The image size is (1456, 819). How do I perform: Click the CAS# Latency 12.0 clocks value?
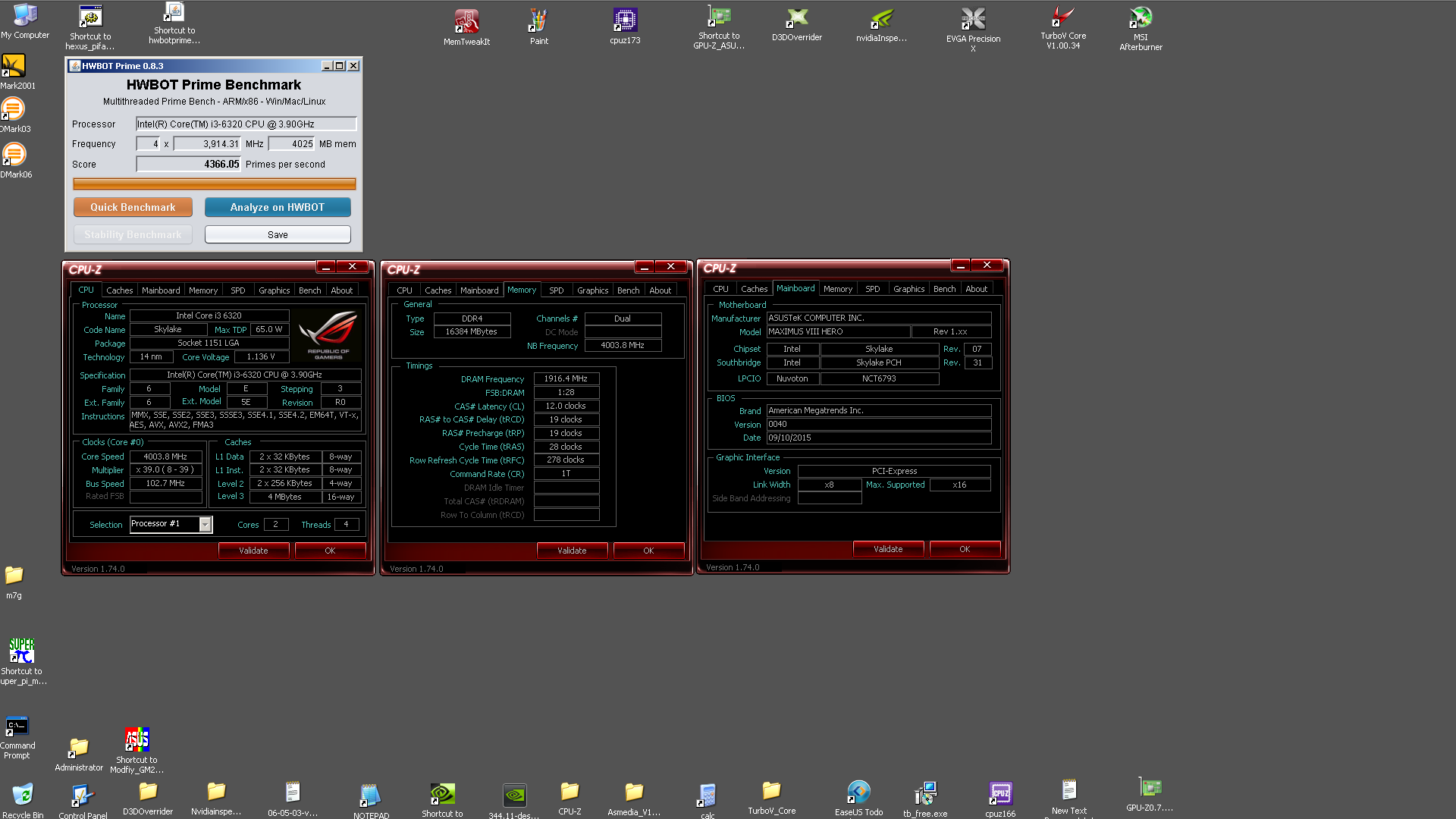[566, 406]
